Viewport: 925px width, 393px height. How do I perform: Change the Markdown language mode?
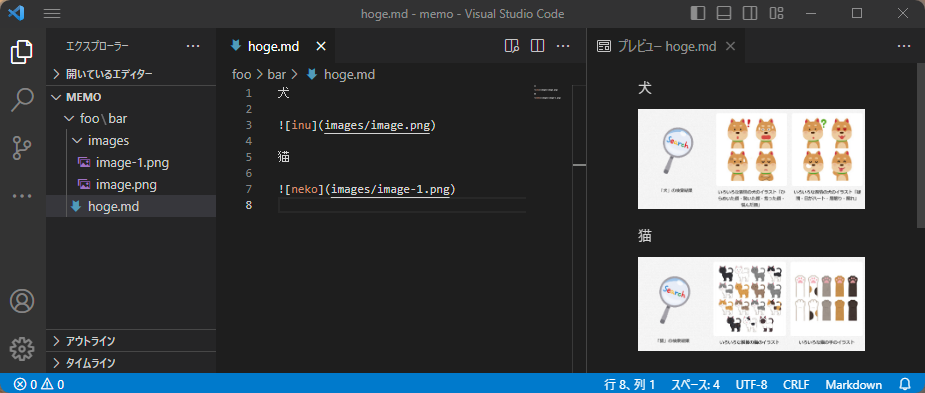point(854,385)
